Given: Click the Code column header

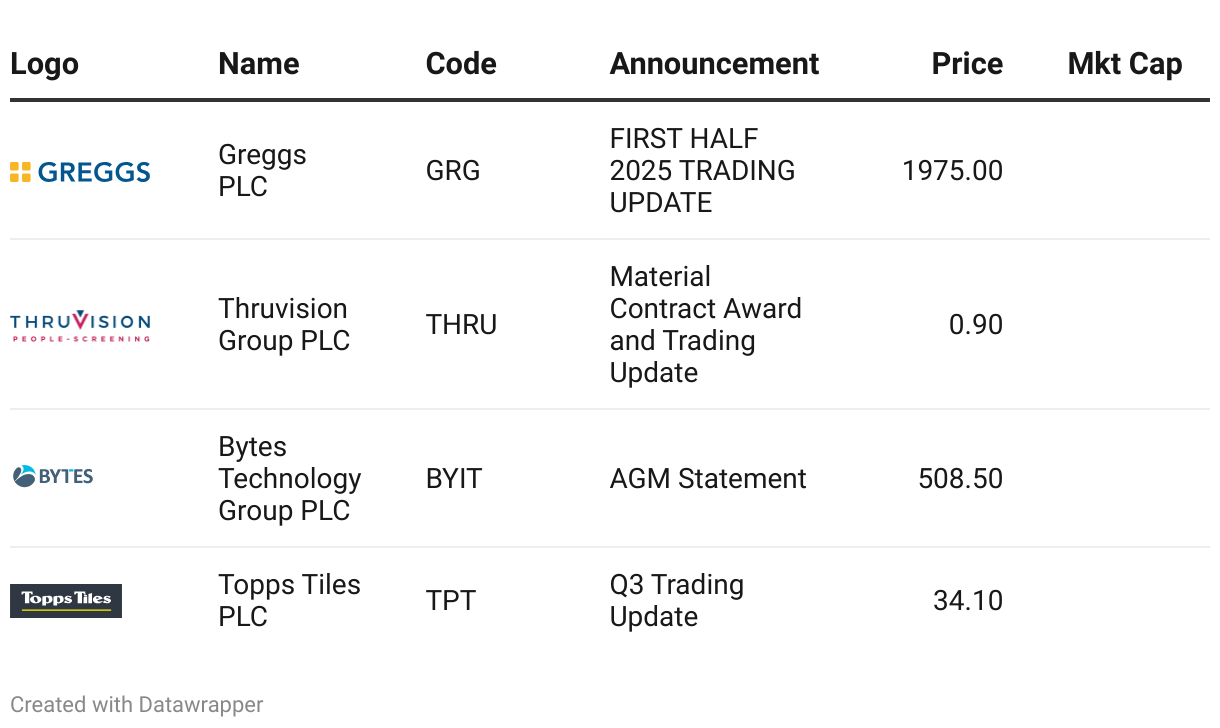Looking at the screenshot, I should 460,64.
